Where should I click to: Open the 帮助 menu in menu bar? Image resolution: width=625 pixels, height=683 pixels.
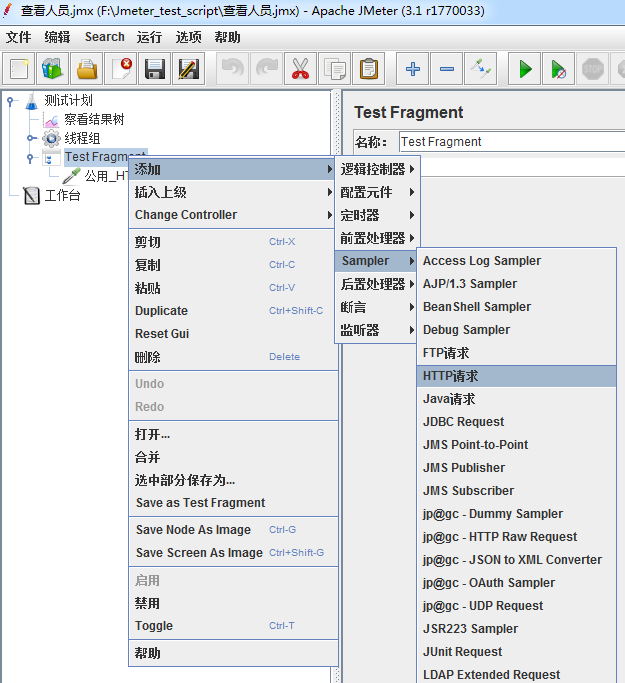(x=227, y=37)
